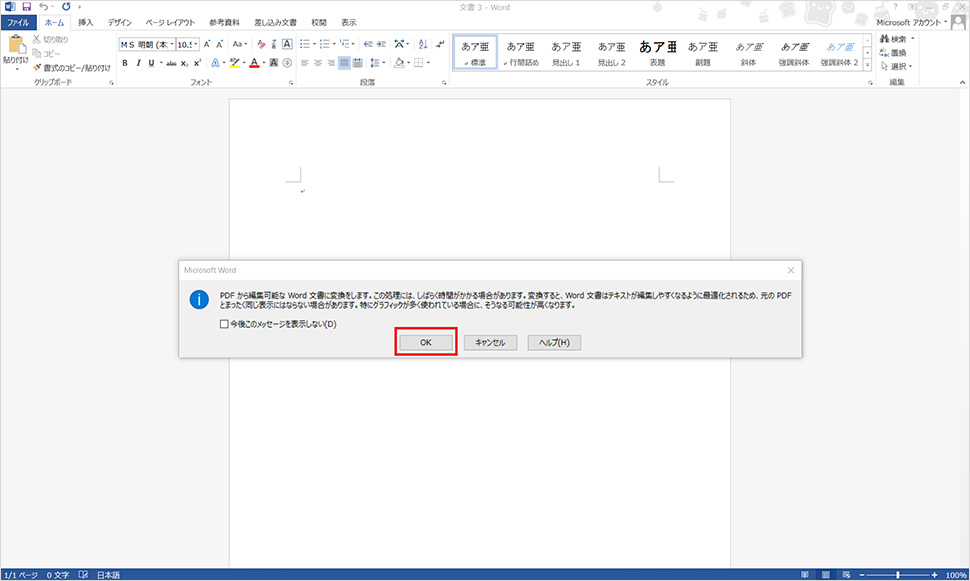This screenshot has width=970, height=581.
Task: Clear all formatting with eraser icon
Action: pos(261,45)
